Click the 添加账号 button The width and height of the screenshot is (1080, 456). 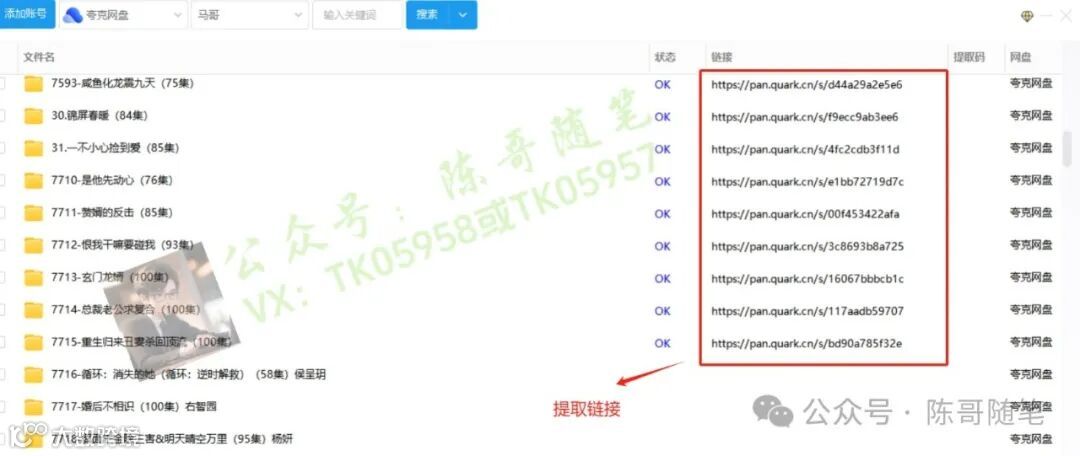point(26,14)
